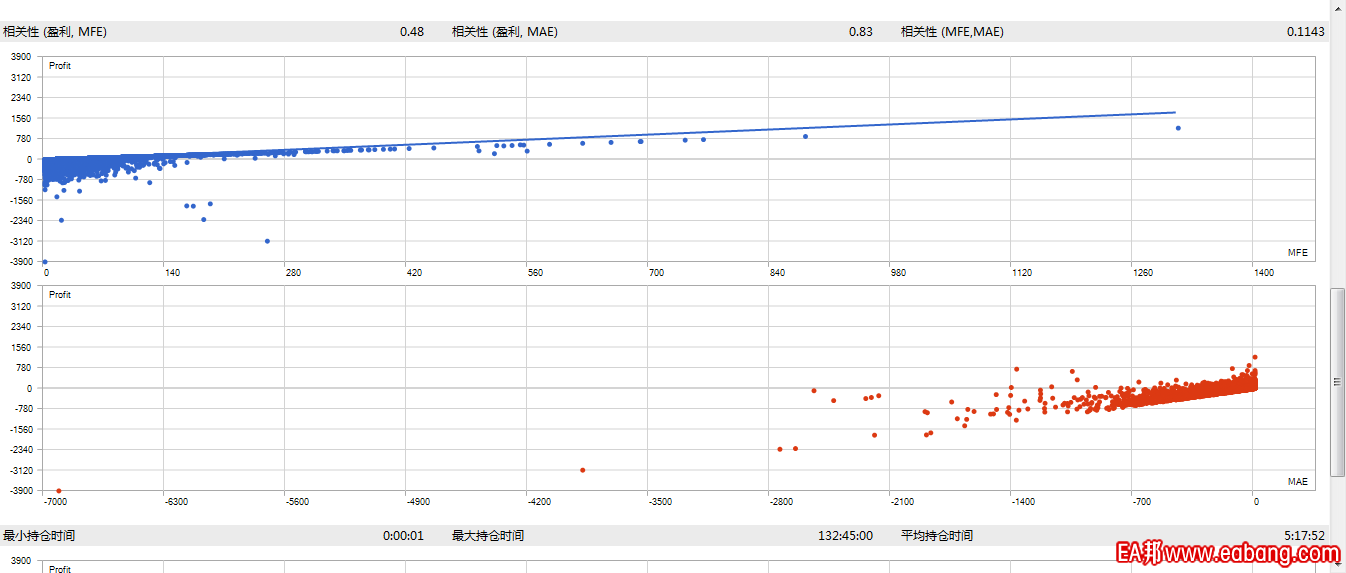
Task: Click the blue outlier point near MFE 1300
Action: (1179, 128)
